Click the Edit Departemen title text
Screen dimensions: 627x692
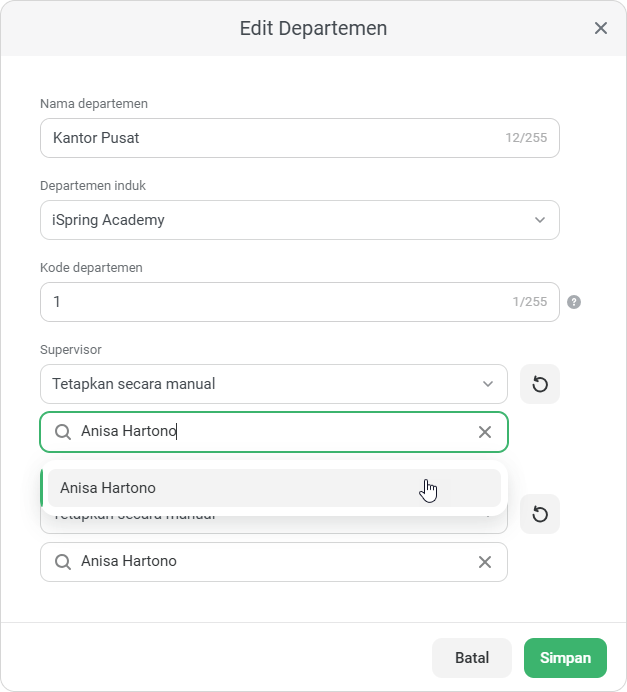(313, 28)
